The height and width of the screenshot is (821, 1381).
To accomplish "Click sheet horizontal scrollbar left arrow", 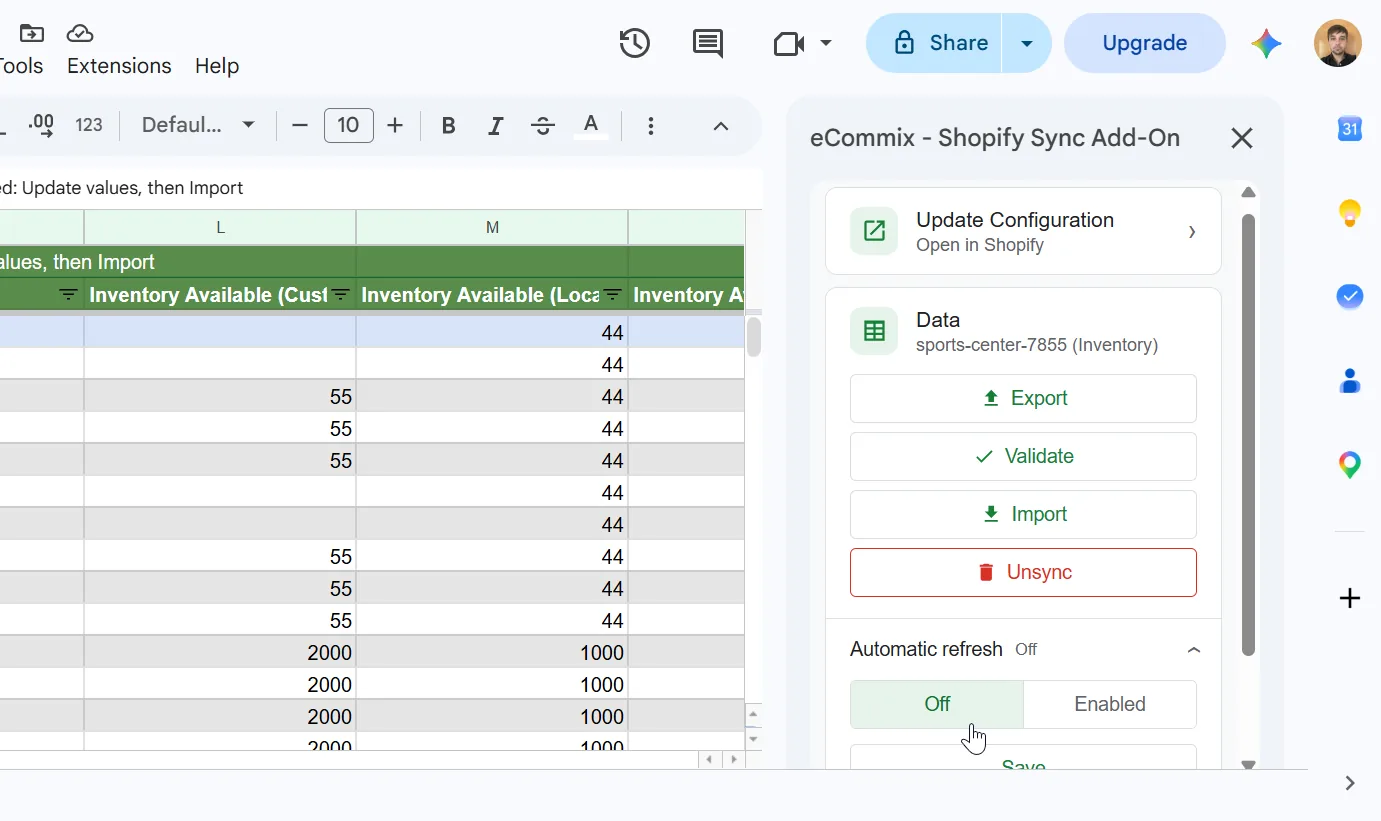I will pos(709,759).
